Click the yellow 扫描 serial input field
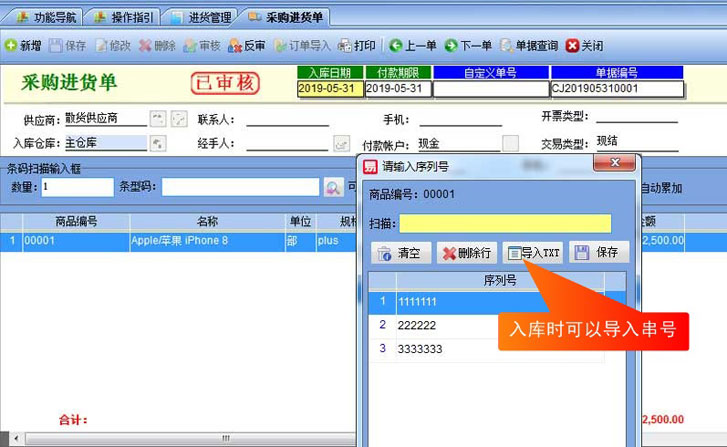This screenshot has width=727, height=447. pyautogui.click(x=505, y=223)
